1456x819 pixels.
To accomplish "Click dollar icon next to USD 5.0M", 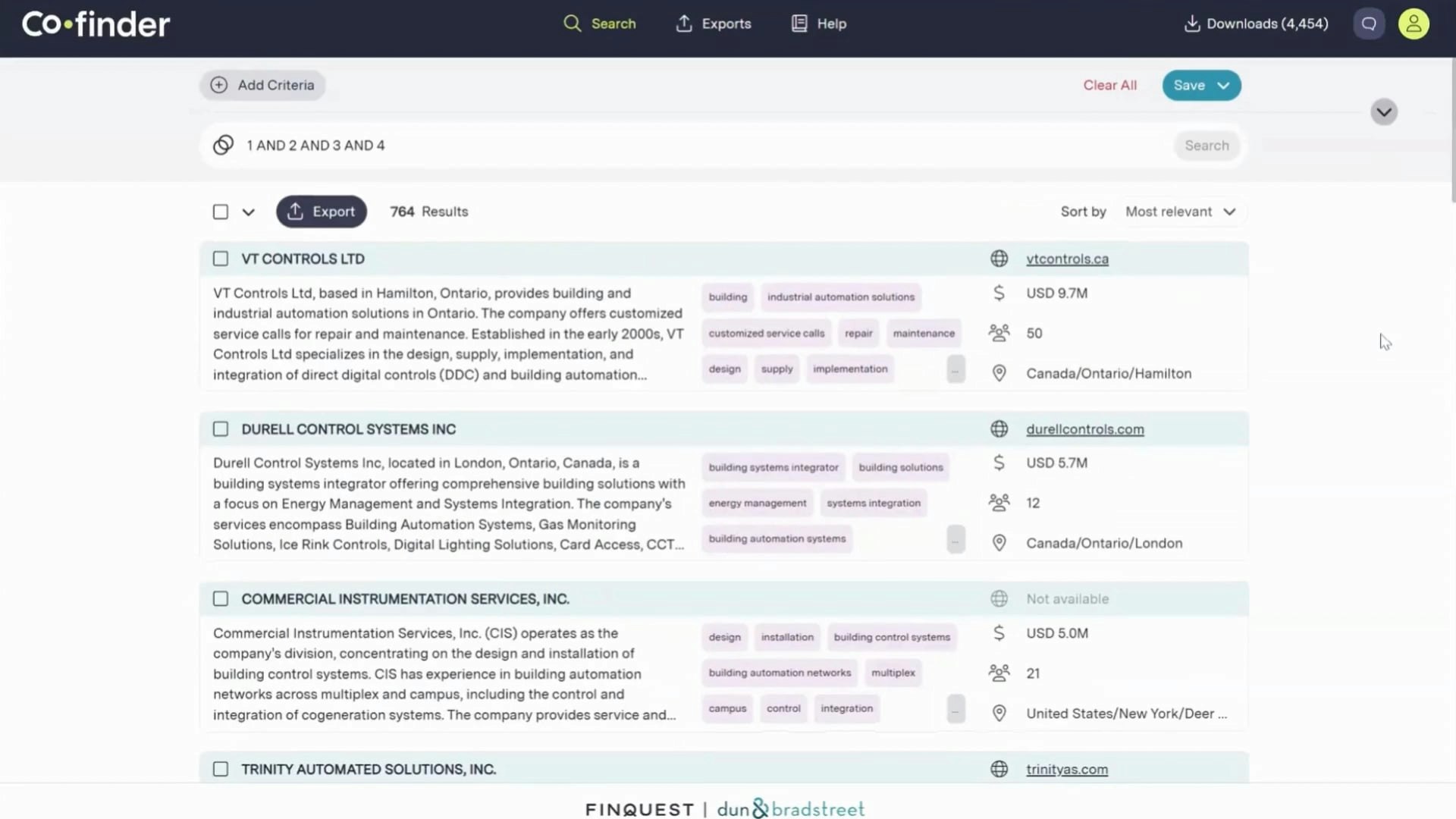I will [x=999, y=633].
